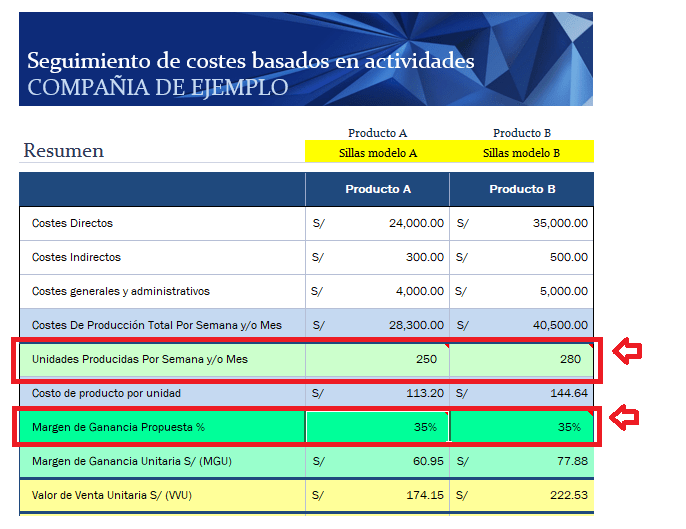
Task: Select Costes Directos value 35,000.00
Action: click(x=521, y=224)
